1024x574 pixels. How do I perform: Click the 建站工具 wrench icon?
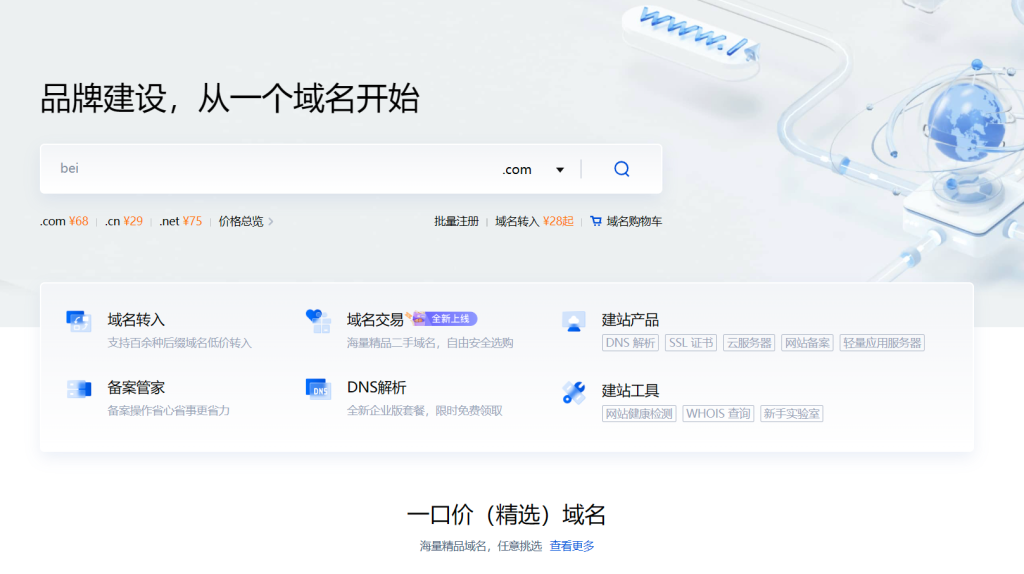573,392
